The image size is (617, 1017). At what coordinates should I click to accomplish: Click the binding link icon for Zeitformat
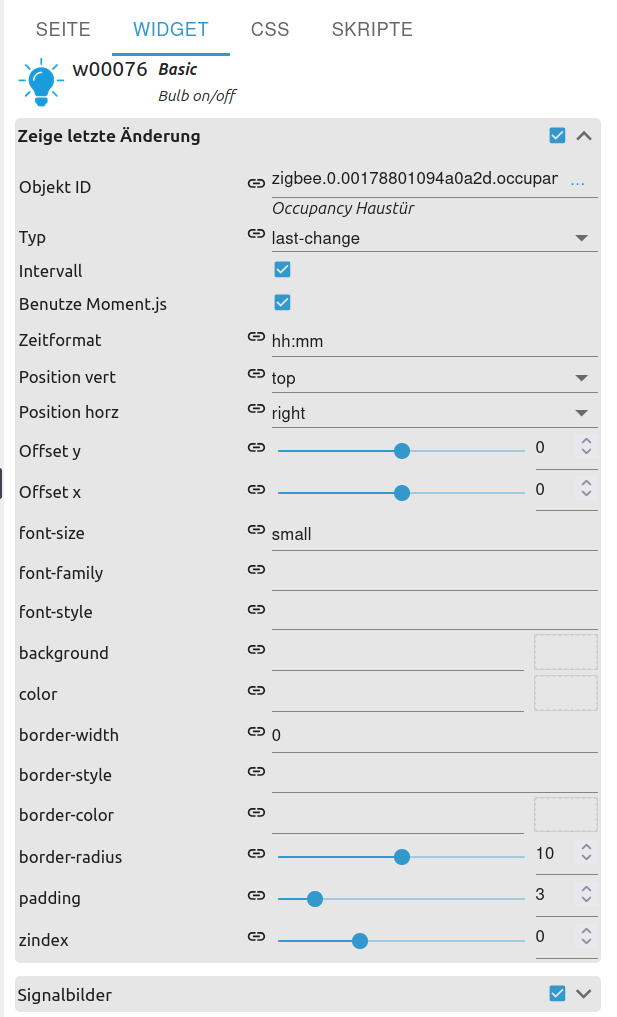256,336
